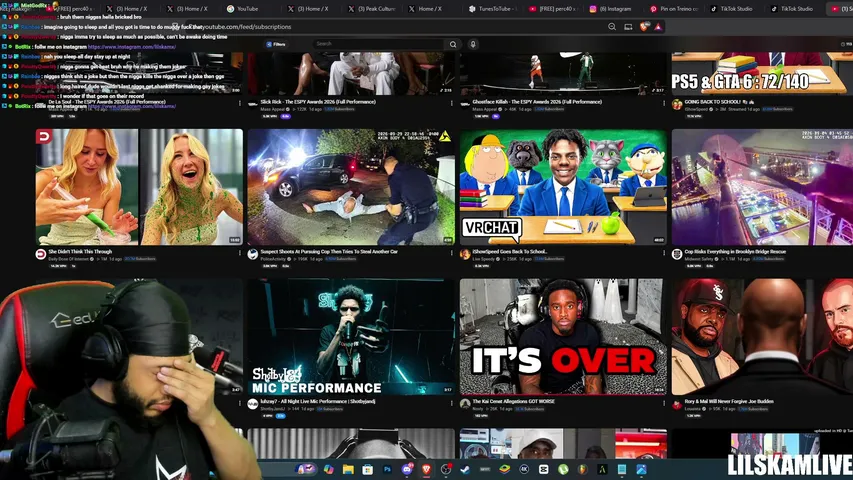Open uTorrent from the taskbar
Screen dimensions: 853x480
(x=563, y=469)
